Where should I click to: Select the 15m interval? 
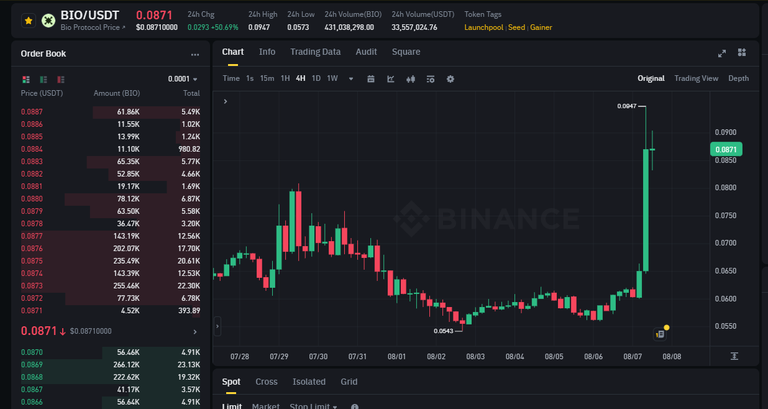267,78
